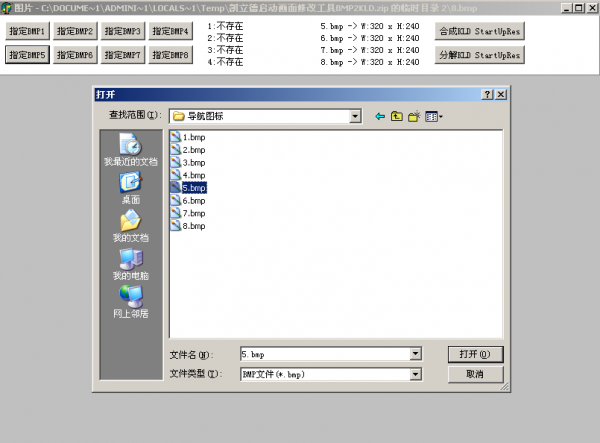Open 我的电脑 in places bar
This screenshot has width=600, height=443.
[130, 265]
